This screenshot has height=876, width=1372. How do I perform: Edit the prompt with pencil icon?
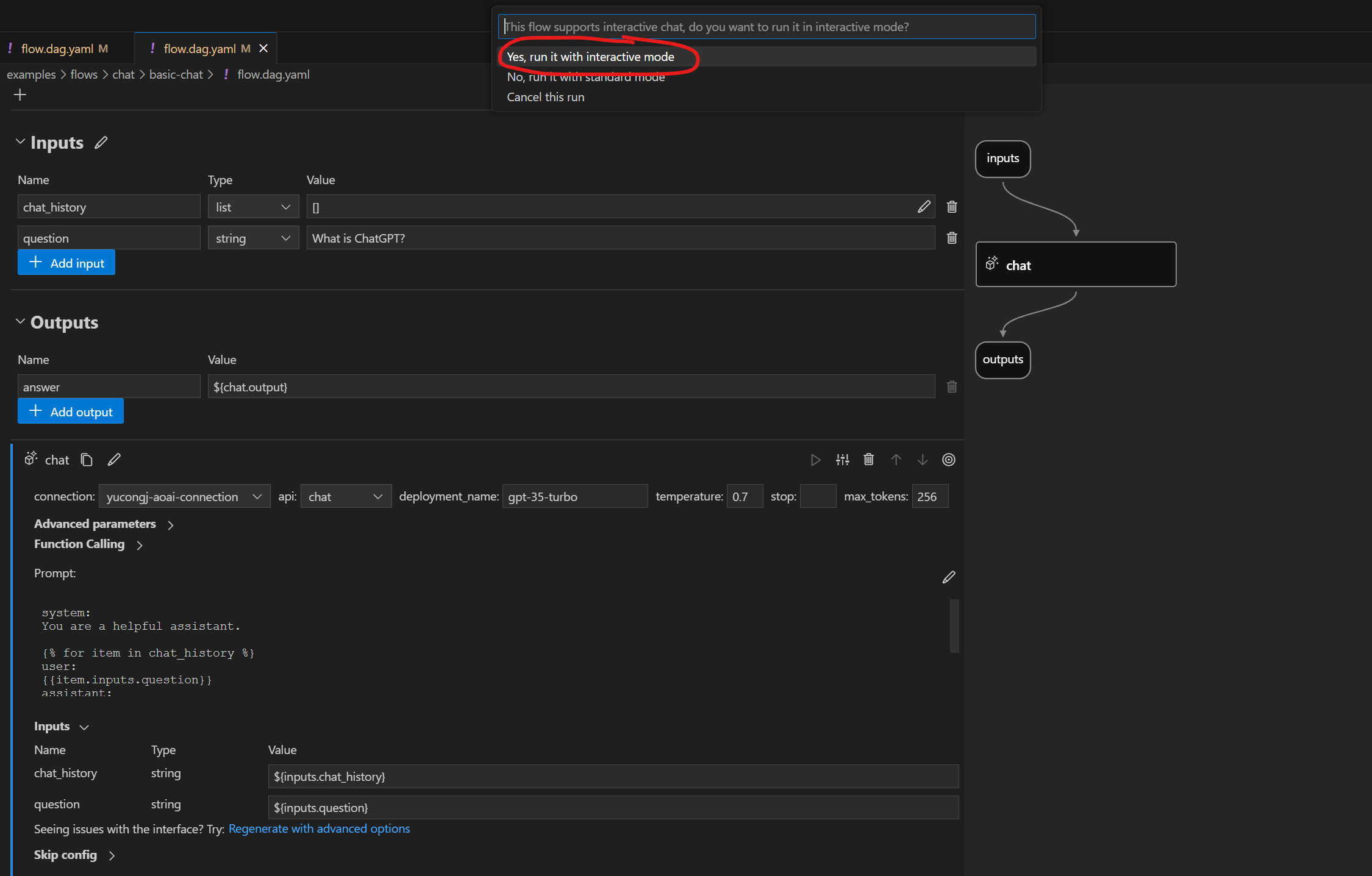click(x=948, y=577)
